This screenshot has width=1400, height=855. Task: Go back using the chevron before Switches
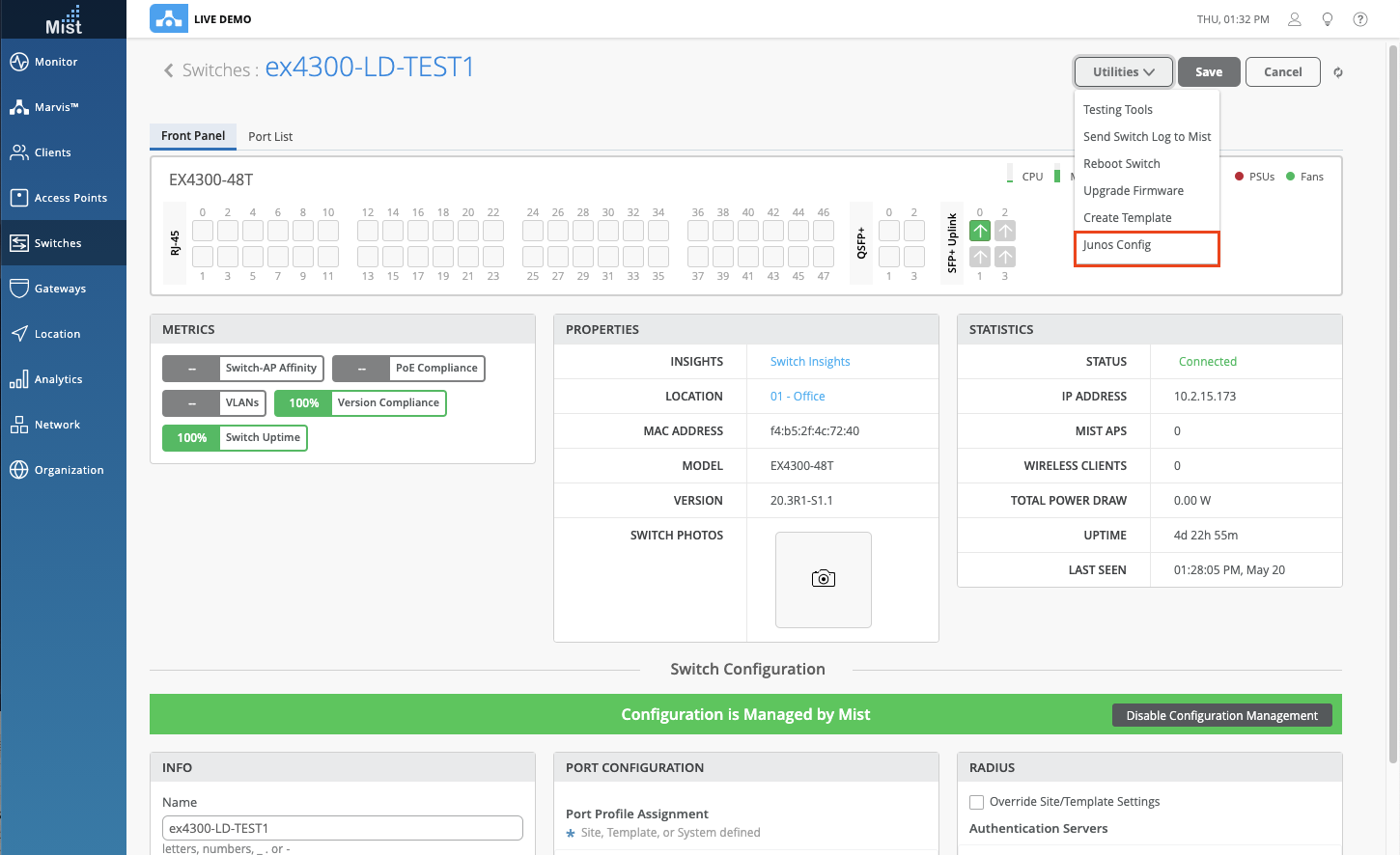click(x=169, y=70)
